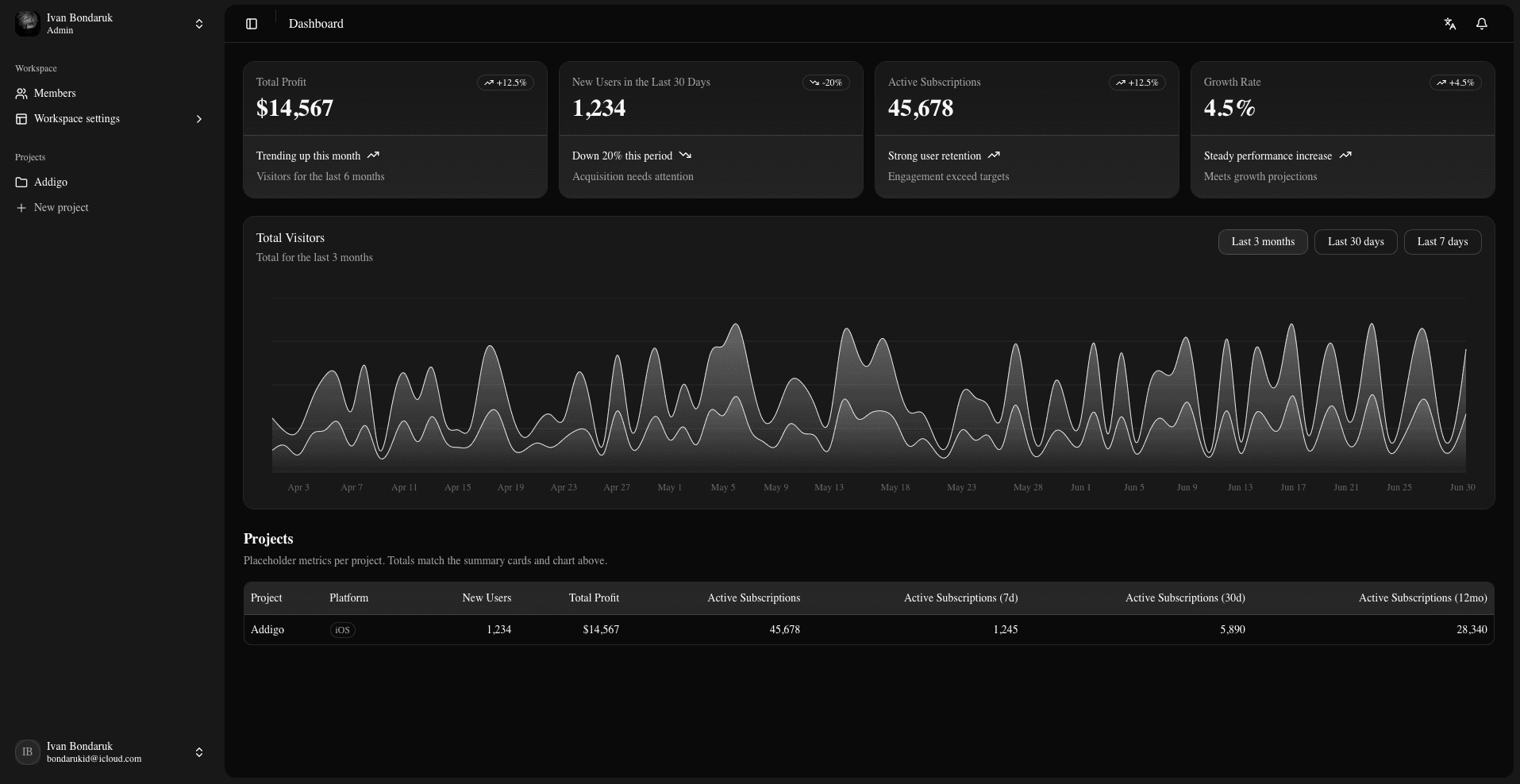Click the Ivan Bondaruk avatar image at top
This screenshot has height=784, width=1520.
click(28, 23)
